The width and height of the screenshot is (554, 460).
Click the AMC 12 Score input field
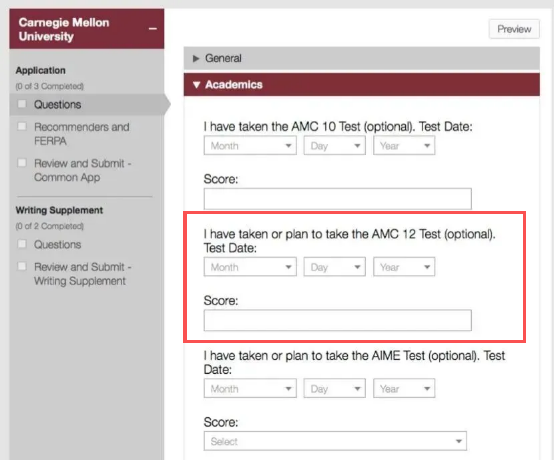pos(337,320)
